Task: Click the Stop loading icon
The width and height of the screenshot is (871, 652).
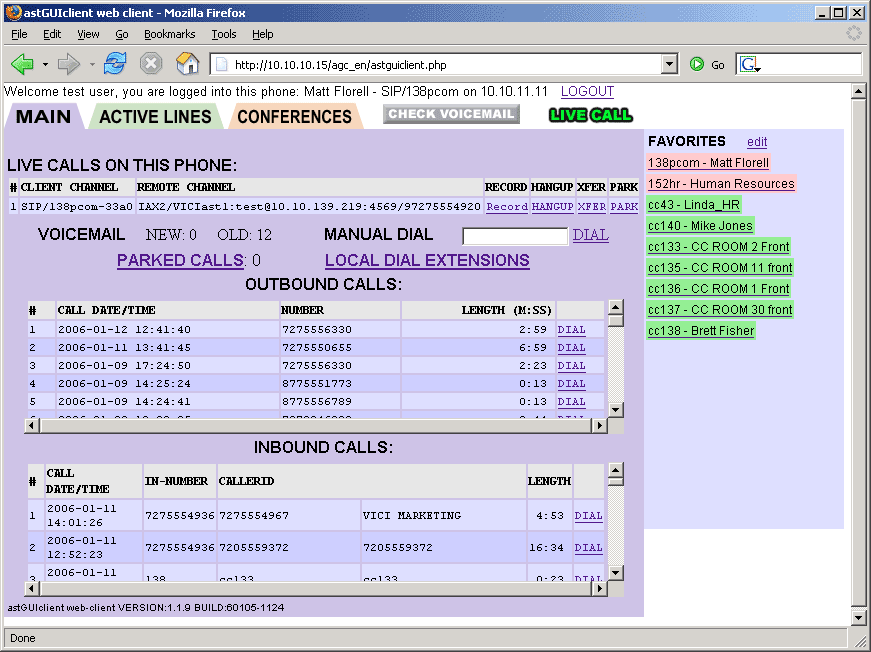Action: click(x=151, y=64)
